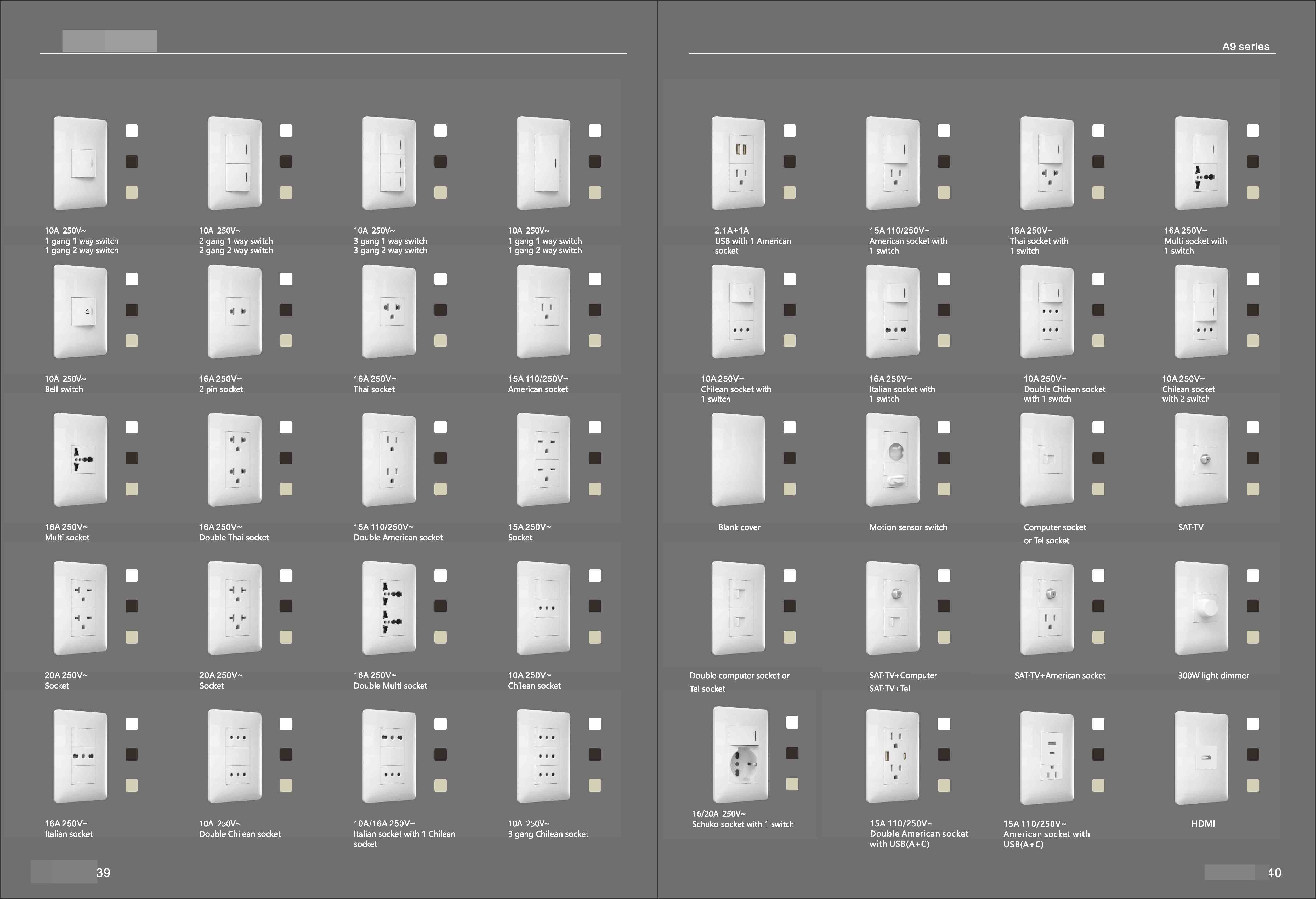Click the American socket with 1 switch image

tap(892, 163)
